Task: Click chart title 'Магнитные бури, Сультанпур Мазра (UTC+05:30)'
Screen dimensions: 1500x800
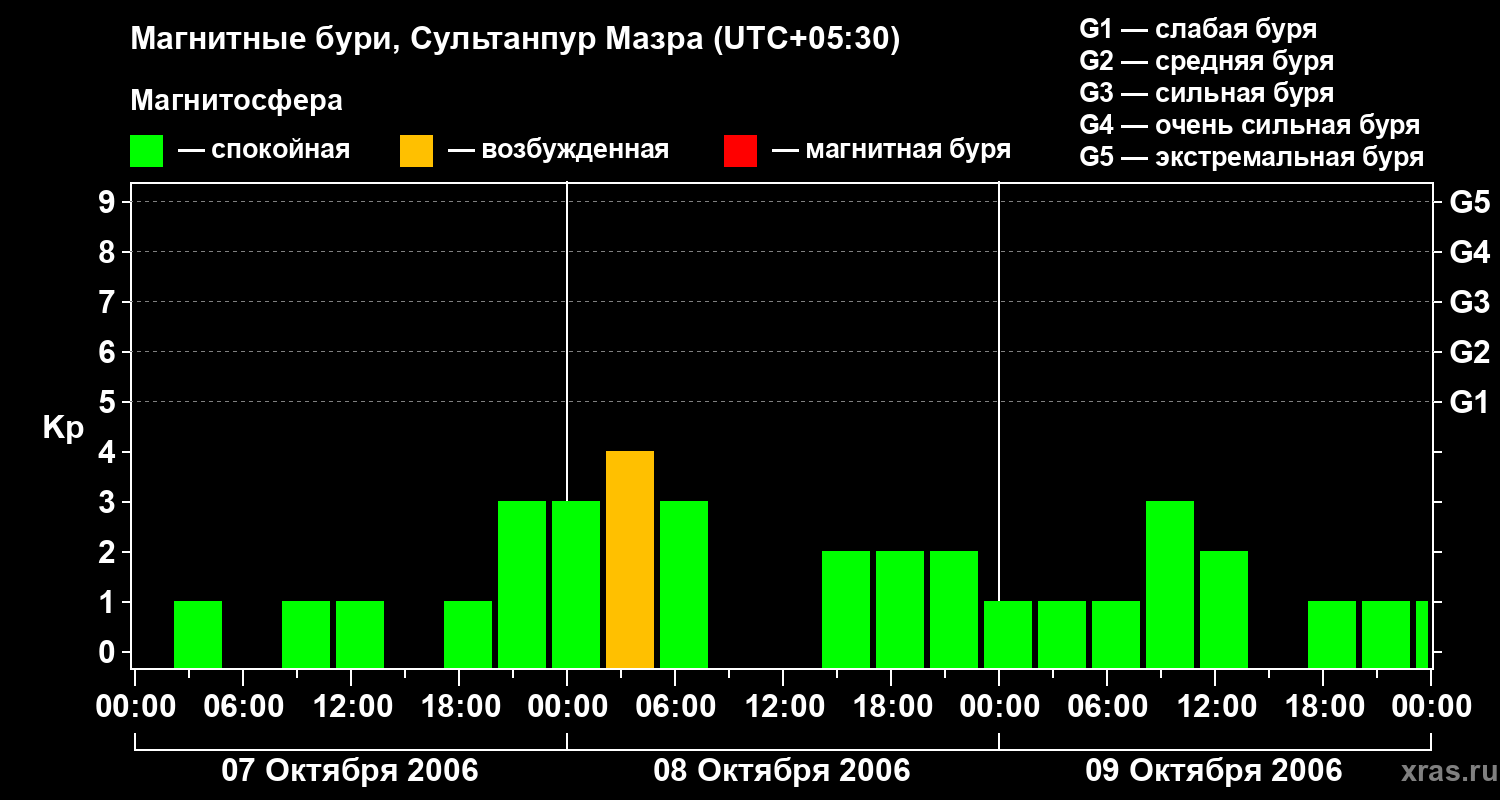Action: coord(515,40)
